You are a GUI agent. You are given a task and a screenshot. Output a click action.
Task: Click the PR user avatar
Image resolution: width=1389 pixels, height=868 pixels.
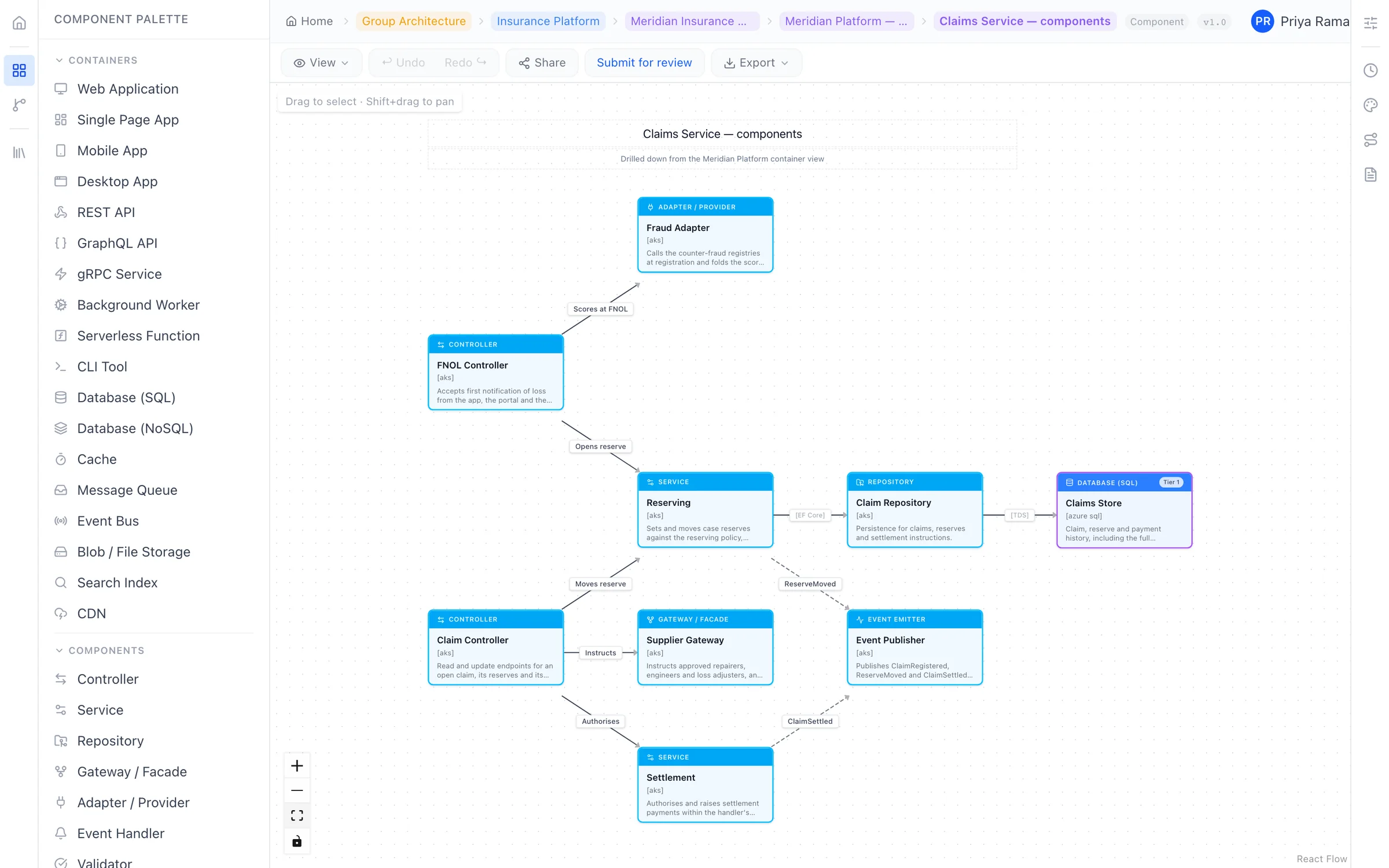(1262, 21)
